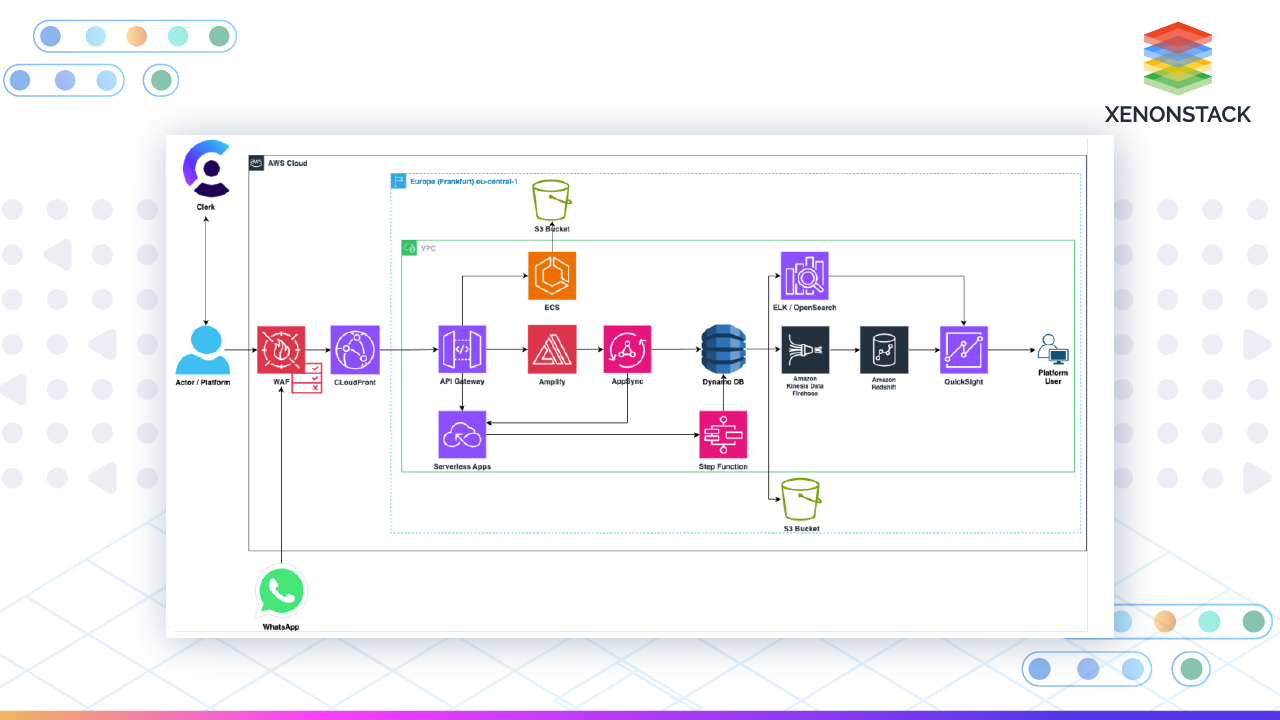
Task: Click the XenonStack logo
Action: (x=1177, y=58)
